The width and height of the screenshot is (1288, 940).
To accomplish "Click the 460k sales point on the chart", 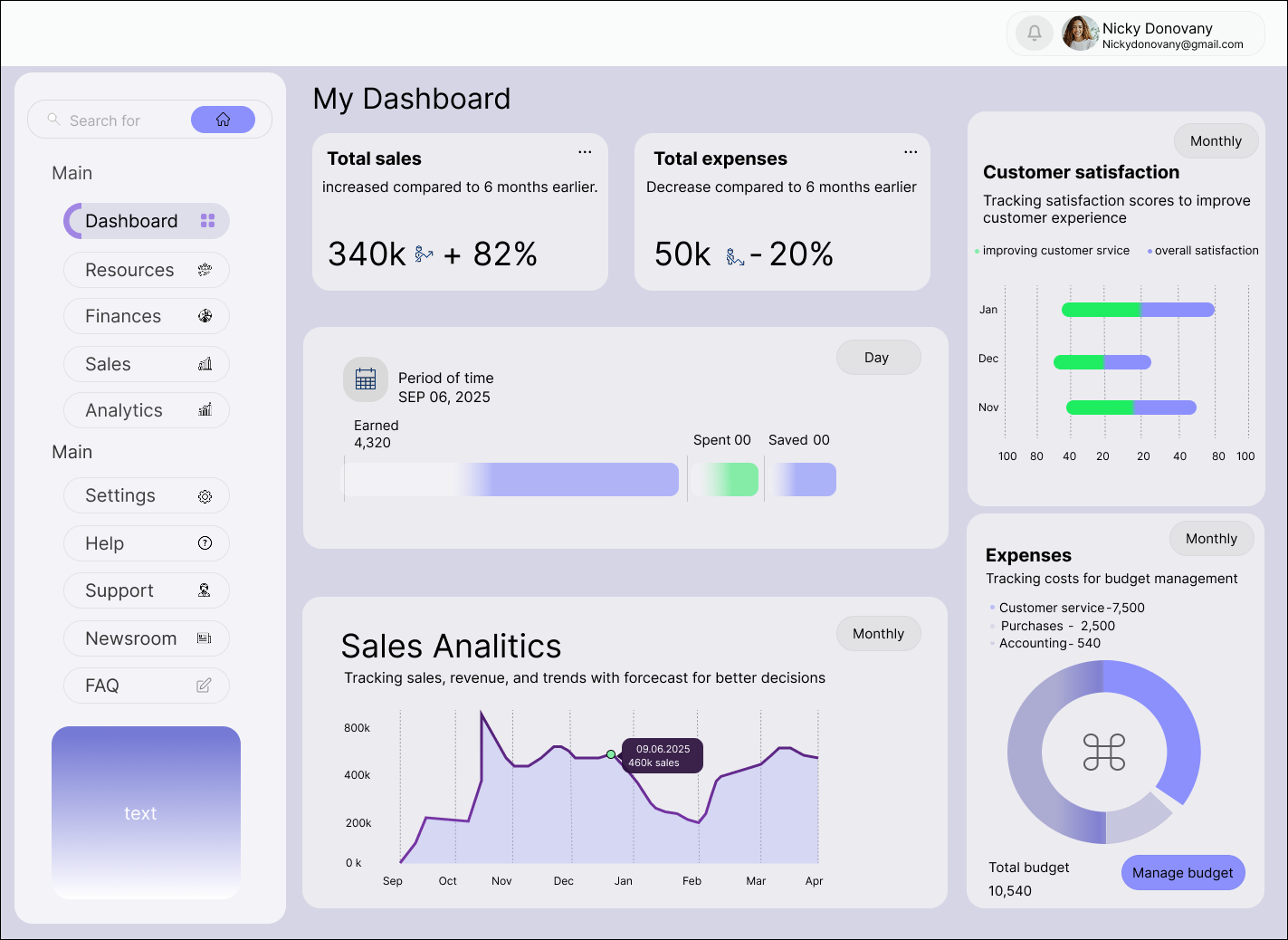I will (612, 753).
